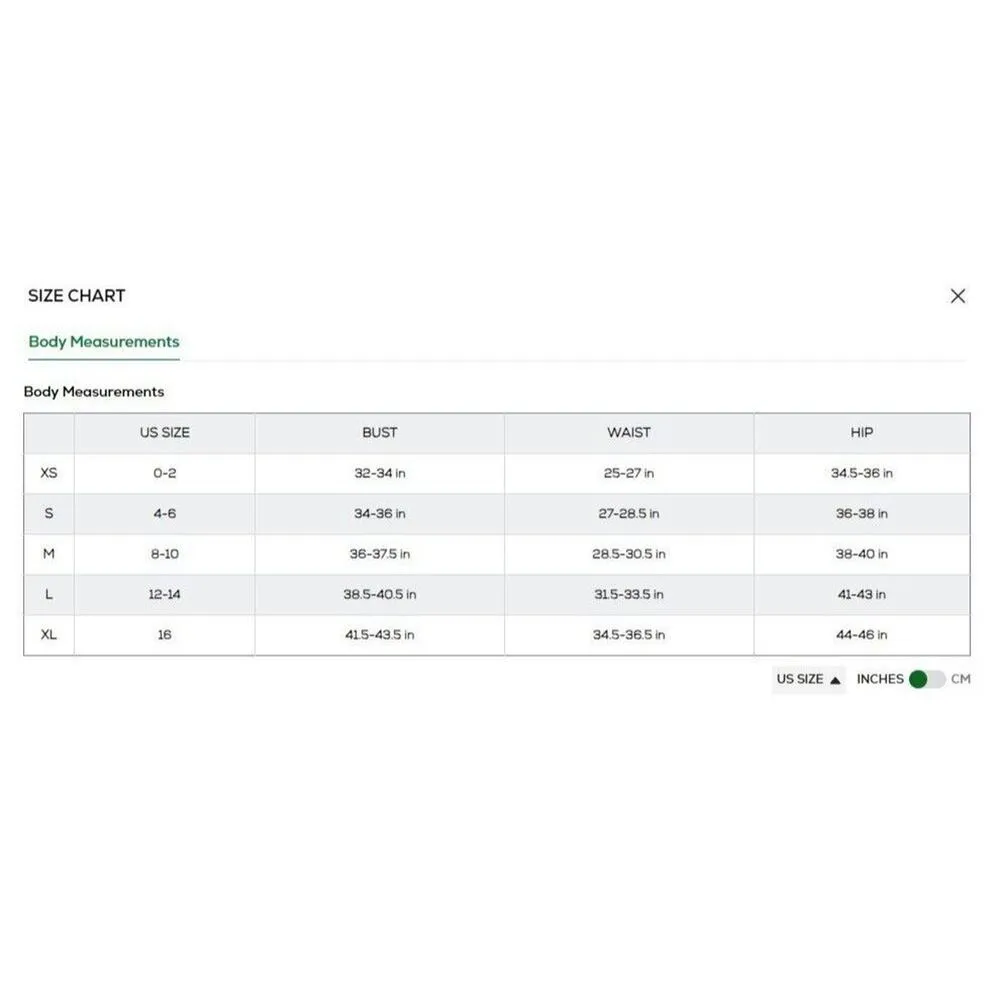The width and height of the screenshot is (1000, 1000).
Task: Click the CM unit label
Action: click(960, 679)
